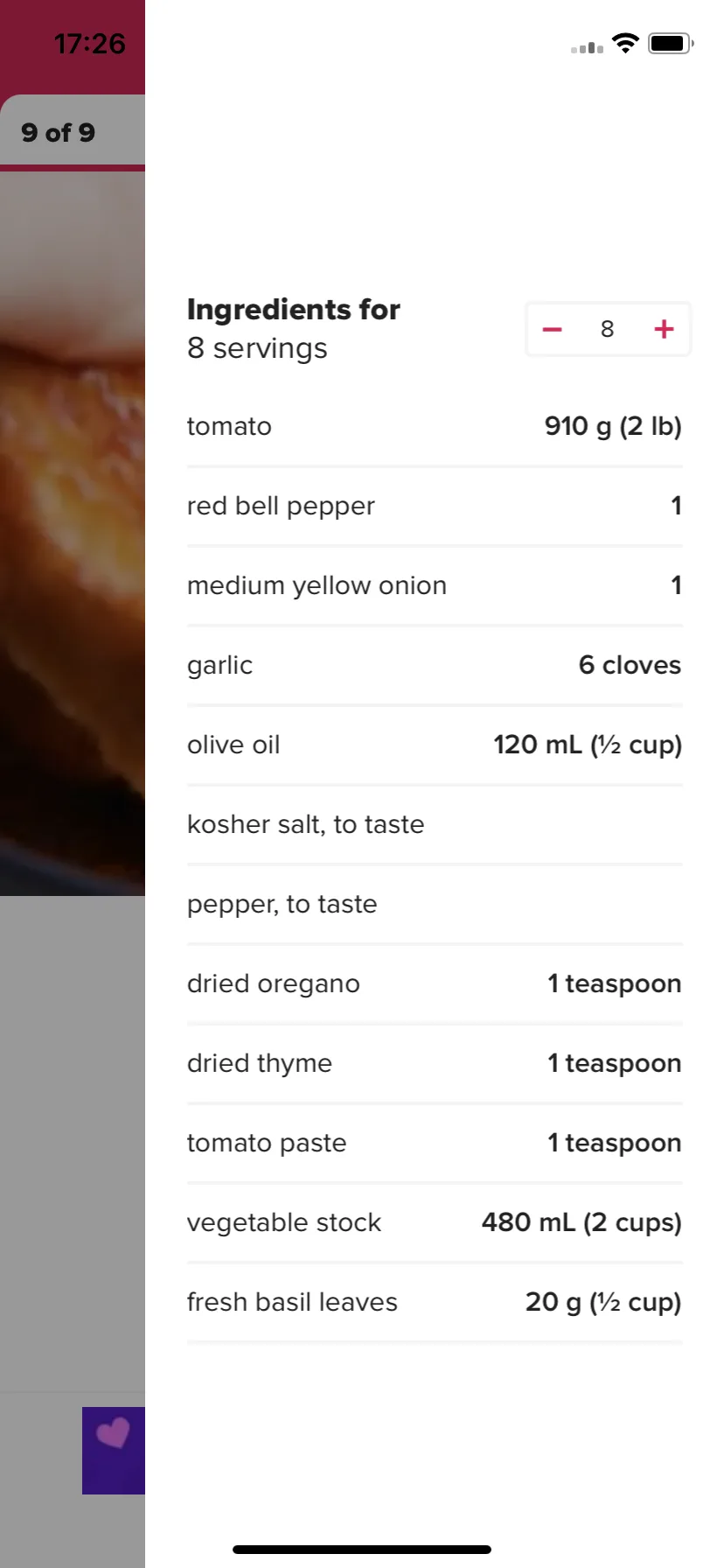Screen dimensions: 724x1568
Task: Select the tomato paste row
Action: pyautogui.click(x=435, y=1143)
